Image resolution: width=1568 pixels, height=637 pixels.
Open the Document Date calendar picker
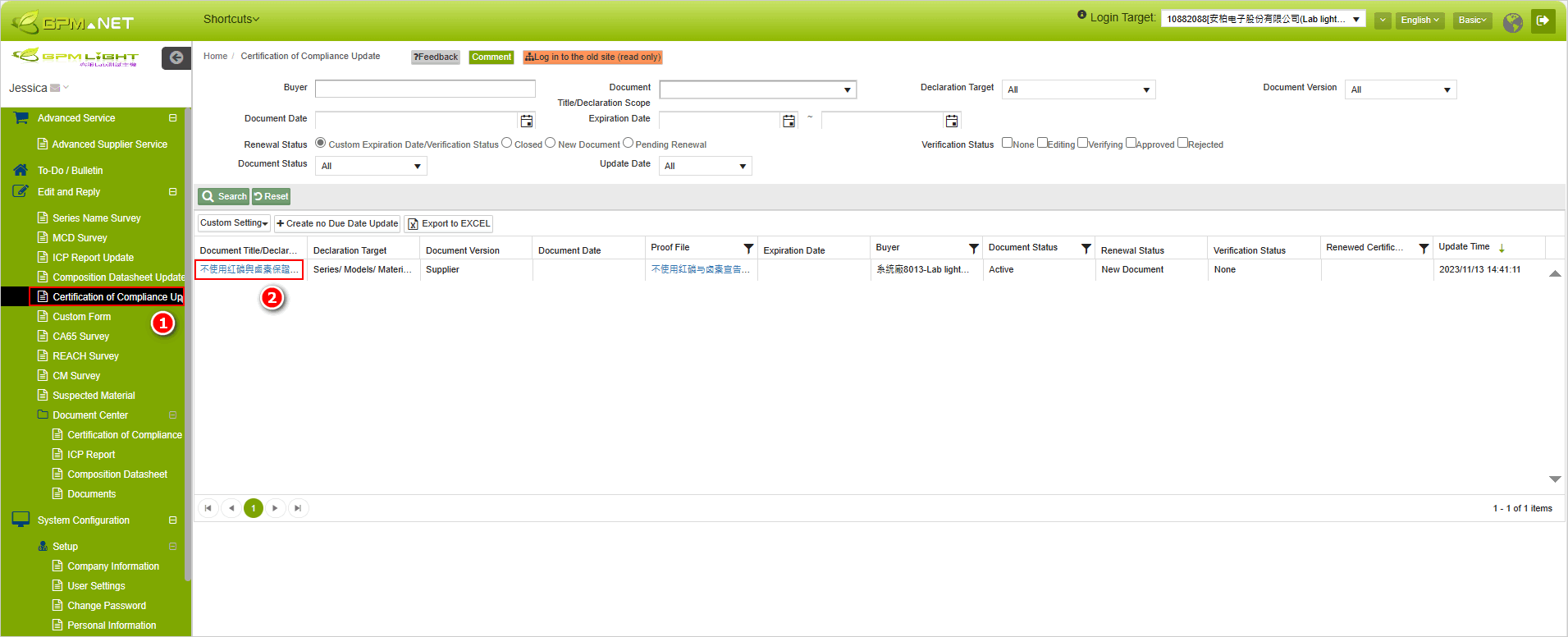(x=527, y=121)
